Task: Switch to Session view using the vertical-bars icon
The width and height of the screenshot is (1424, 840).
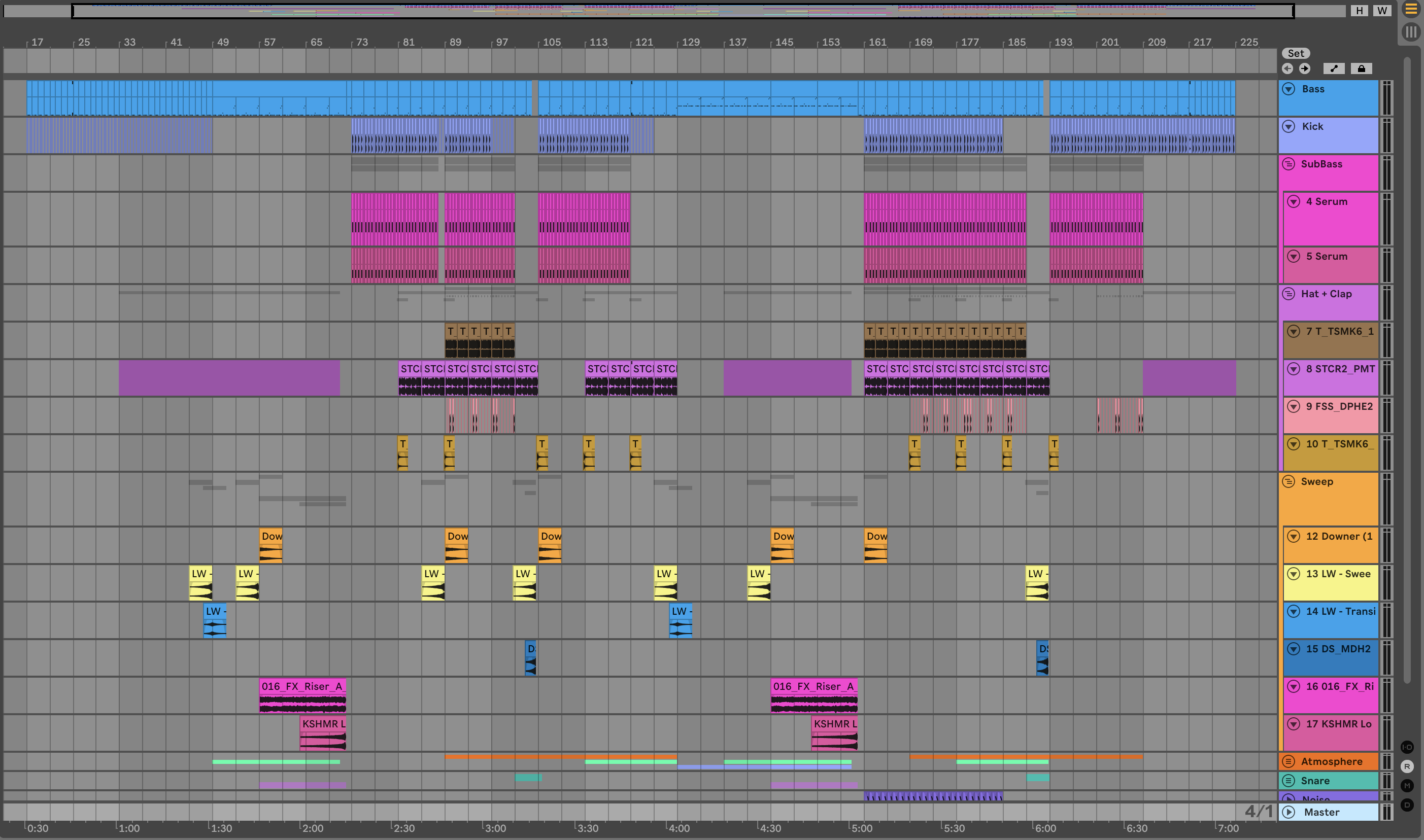Action: (x=1410, y=31)
